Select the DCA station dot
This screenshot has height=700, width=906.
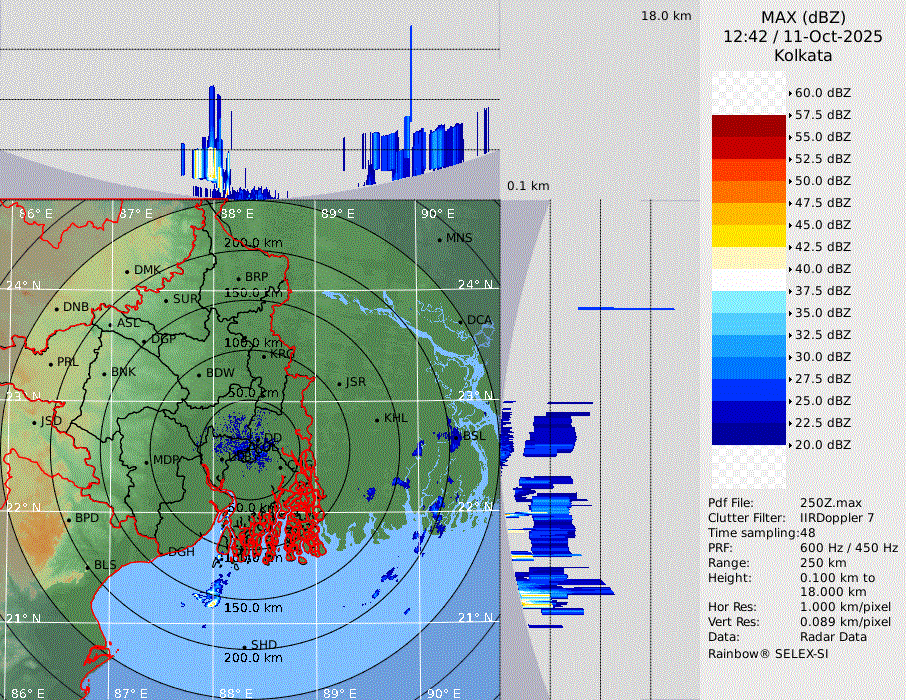click(x=461, y=321)
